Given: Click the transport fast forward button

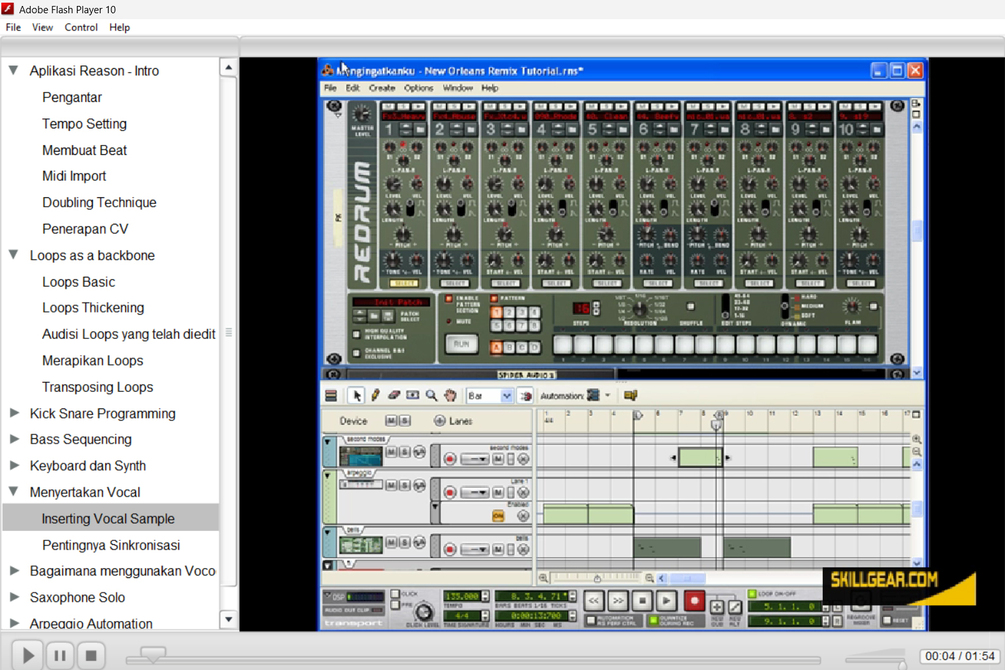Looking at the screenshot, I should (618, 601).
